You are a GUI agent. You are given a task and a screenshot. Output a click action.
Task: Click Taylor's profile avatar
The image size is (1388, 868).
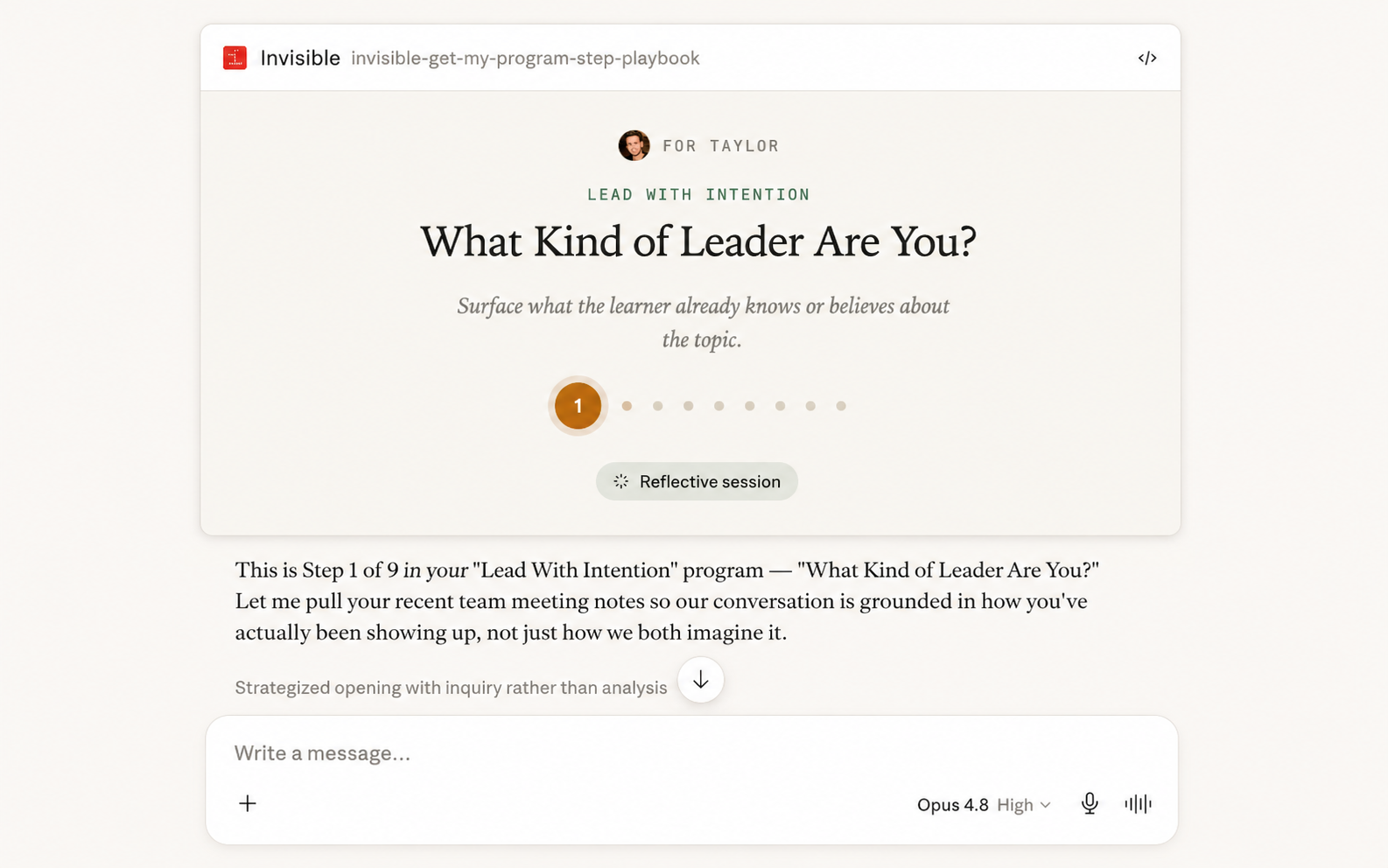coord(634,145)
